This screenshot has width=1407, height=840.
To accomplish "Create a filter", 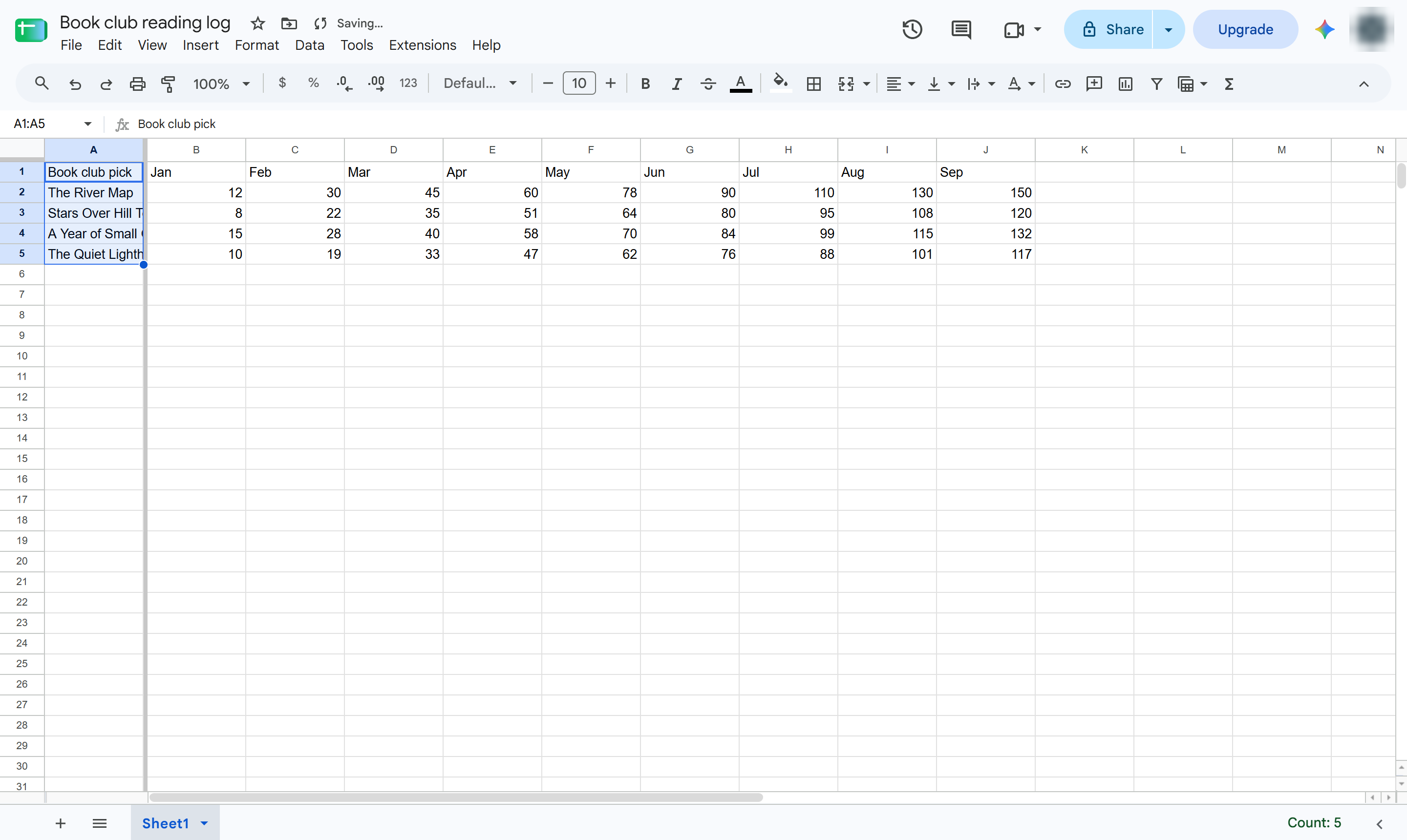I will (1157, 84).
